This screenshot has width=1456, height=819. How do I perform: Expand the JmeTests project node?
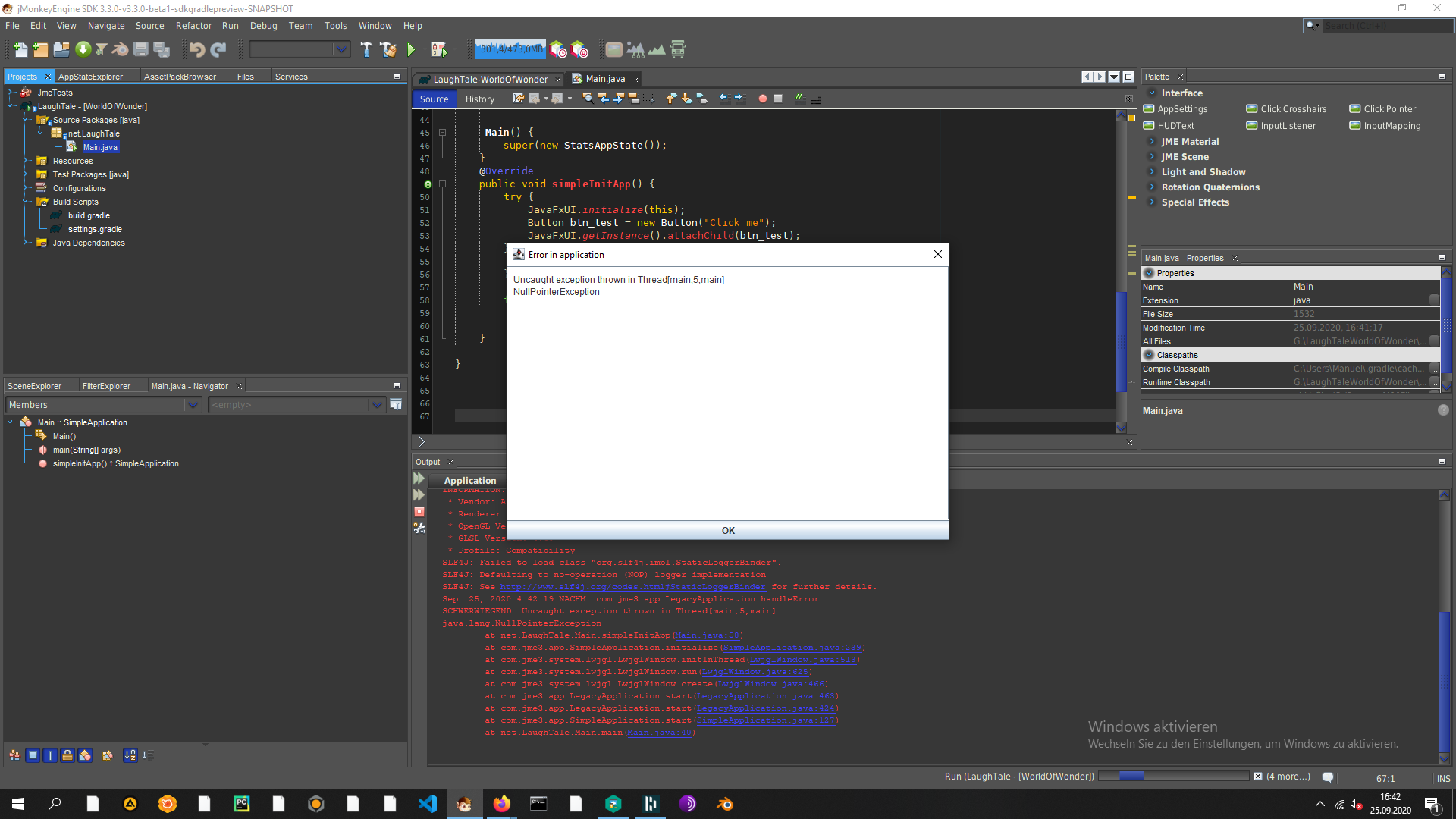[10, 93]
